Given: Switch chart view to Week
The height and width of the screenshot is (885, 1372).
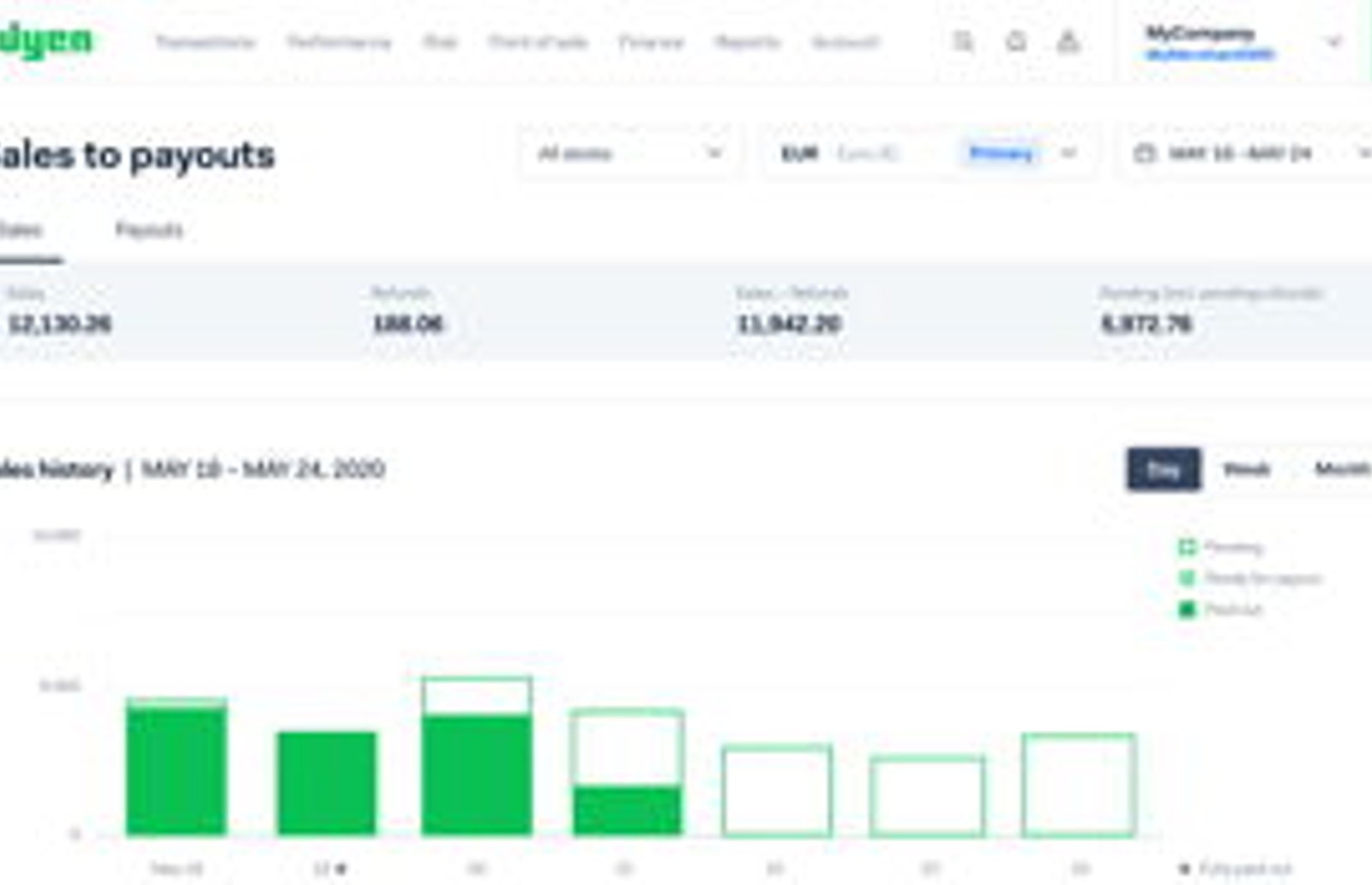Looking at the screenshot, I should click(1246, 469).
